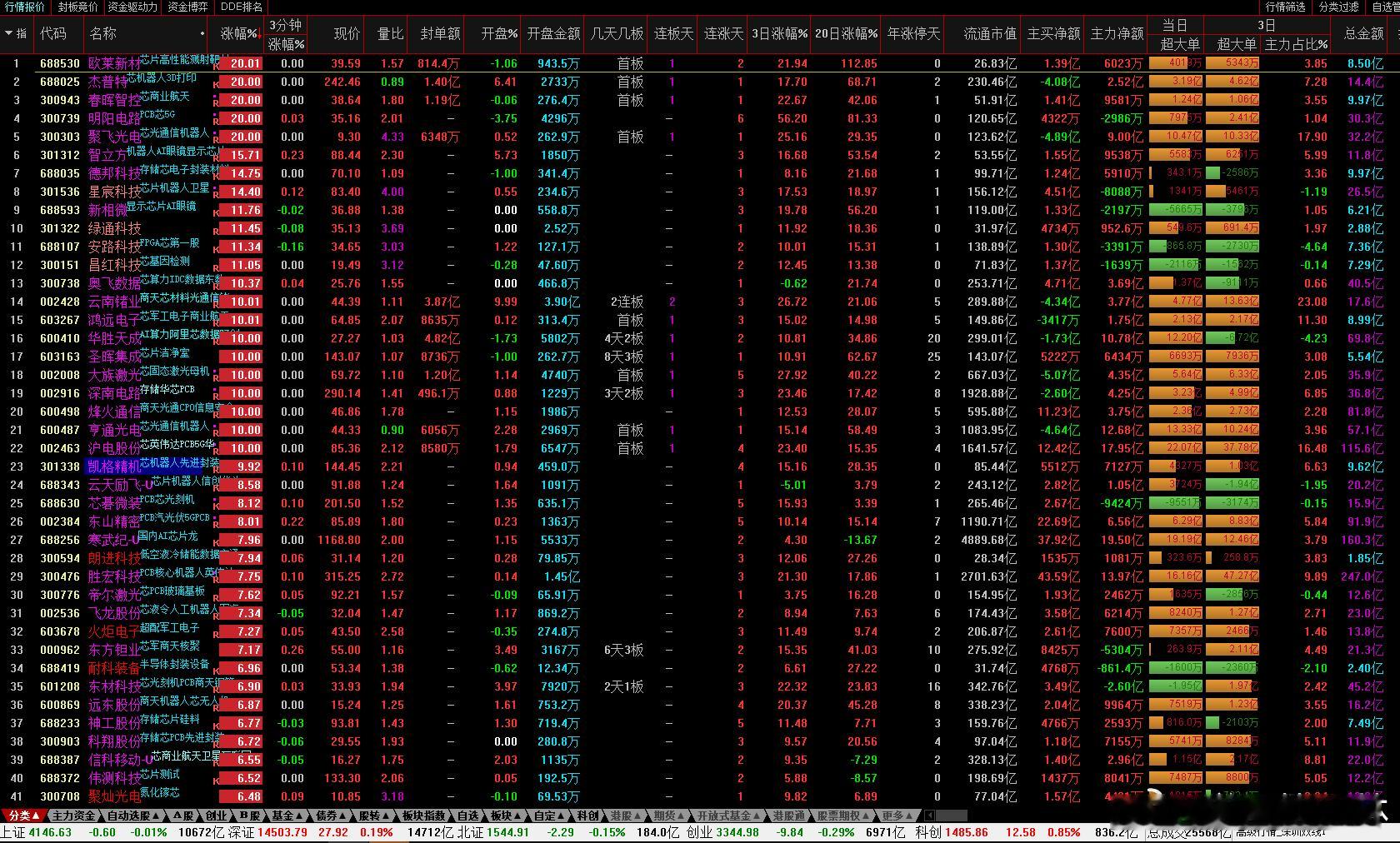The width and height of the screenshot is (1400, 843).
Task: Select the 创业 bottom tab
Action: click(216, 816)
